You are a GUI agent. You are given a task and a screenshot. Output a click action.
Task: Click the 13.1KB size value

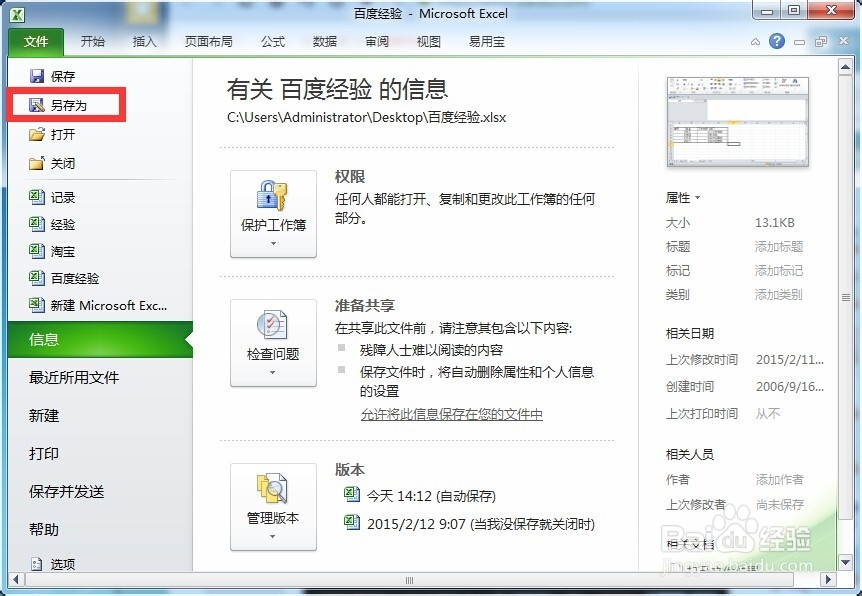click(775, 223)
